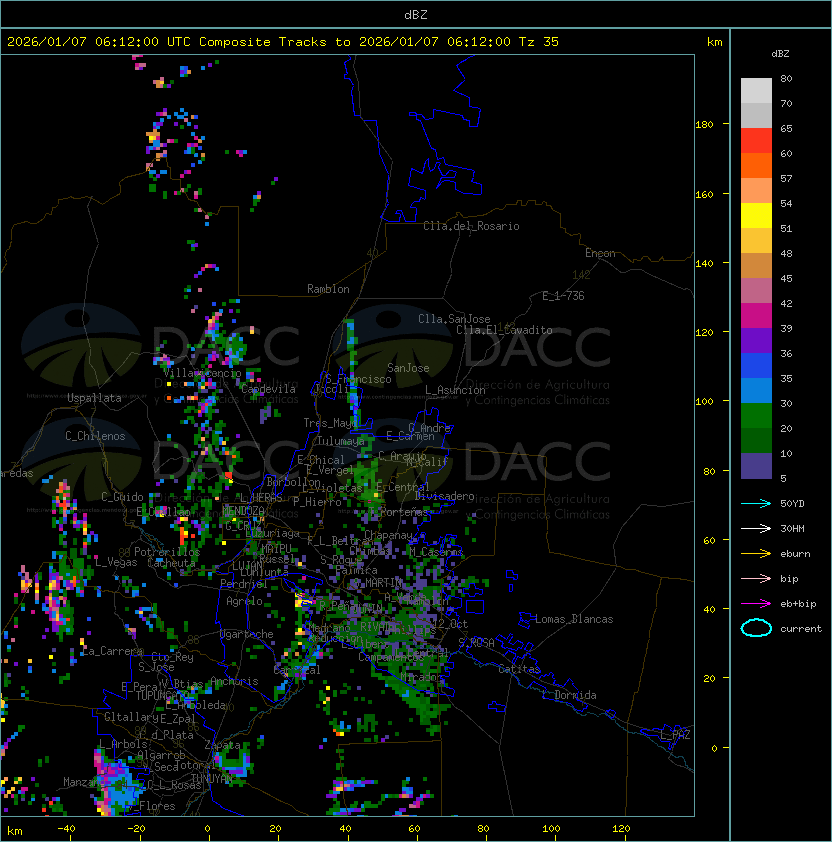Click the magenta eb+bip arrow in legend
The width and height of the screenshot is (832, 842).
point(756,604)
